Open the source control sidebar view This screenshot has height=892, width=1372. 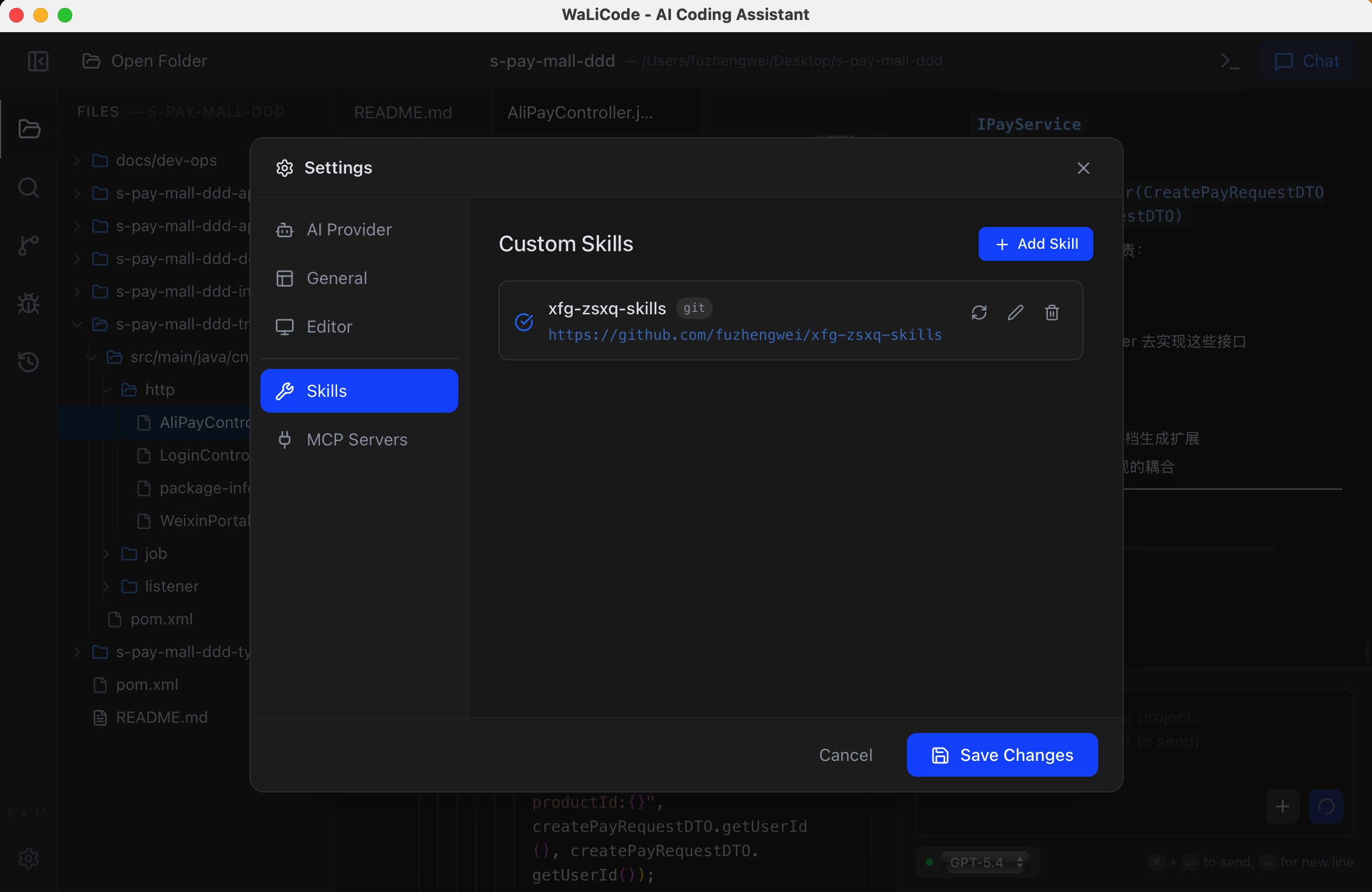[29, 245]
